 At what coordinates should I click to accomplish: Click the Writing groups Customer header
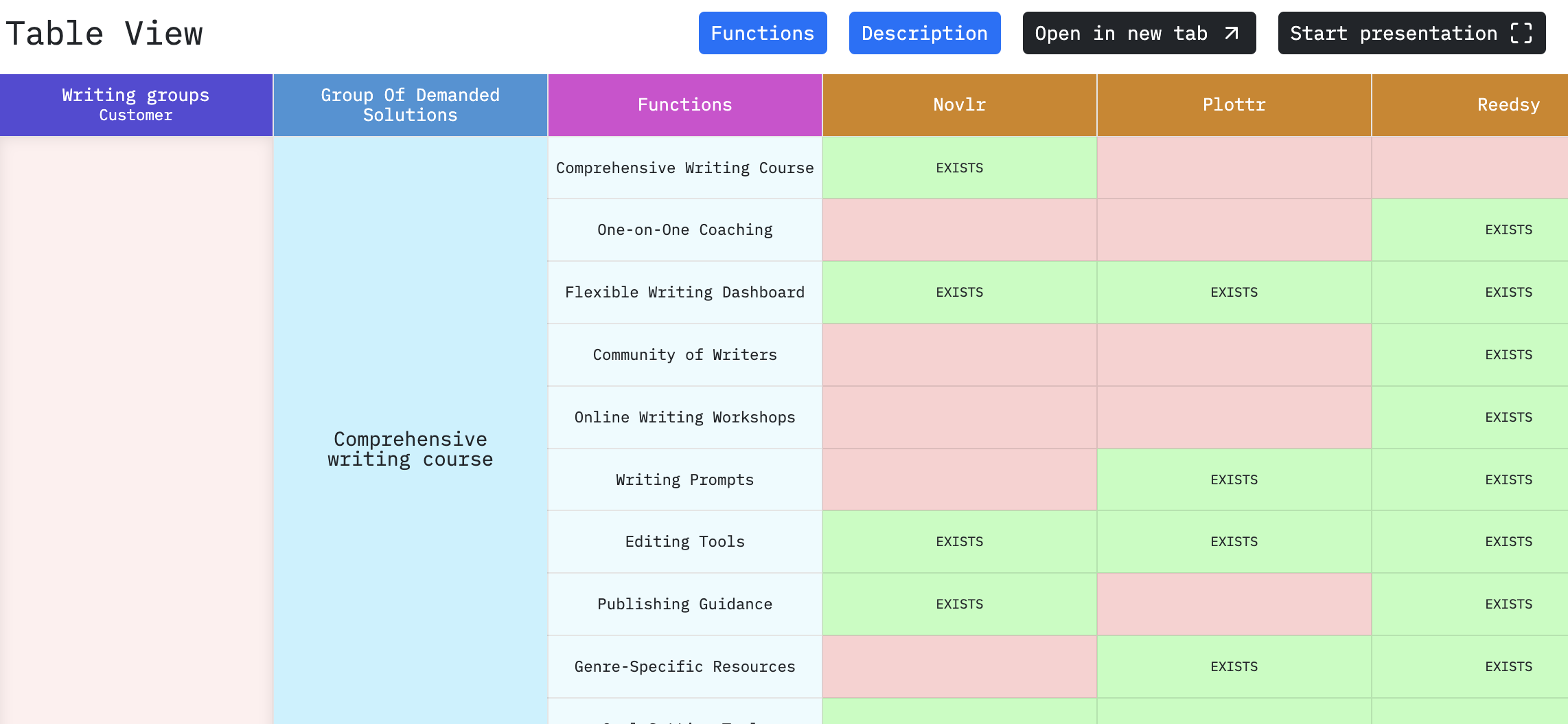(135, 104)
